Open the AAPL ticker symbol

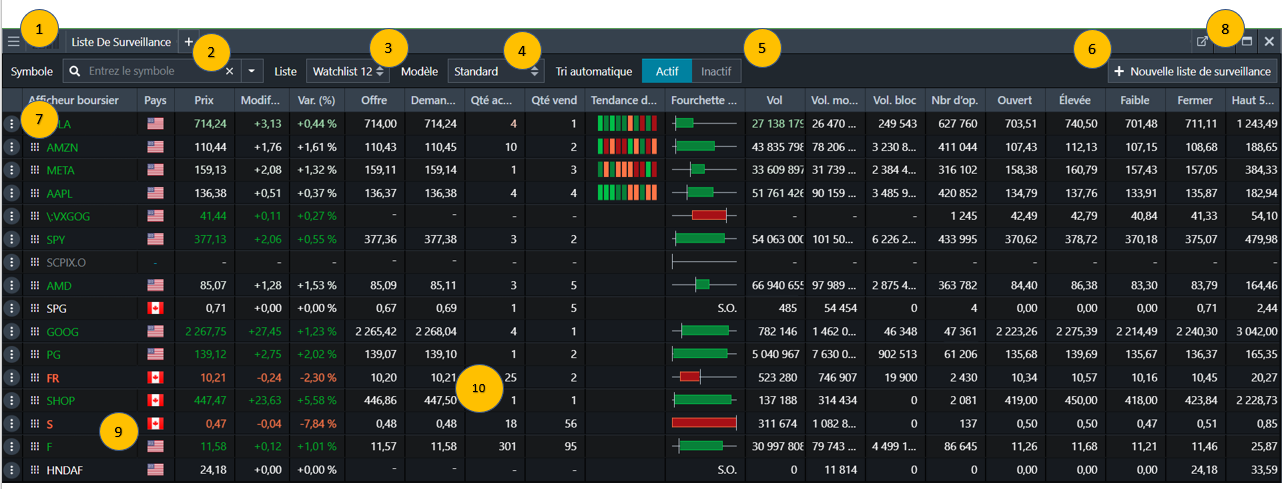tap(60, 193)
